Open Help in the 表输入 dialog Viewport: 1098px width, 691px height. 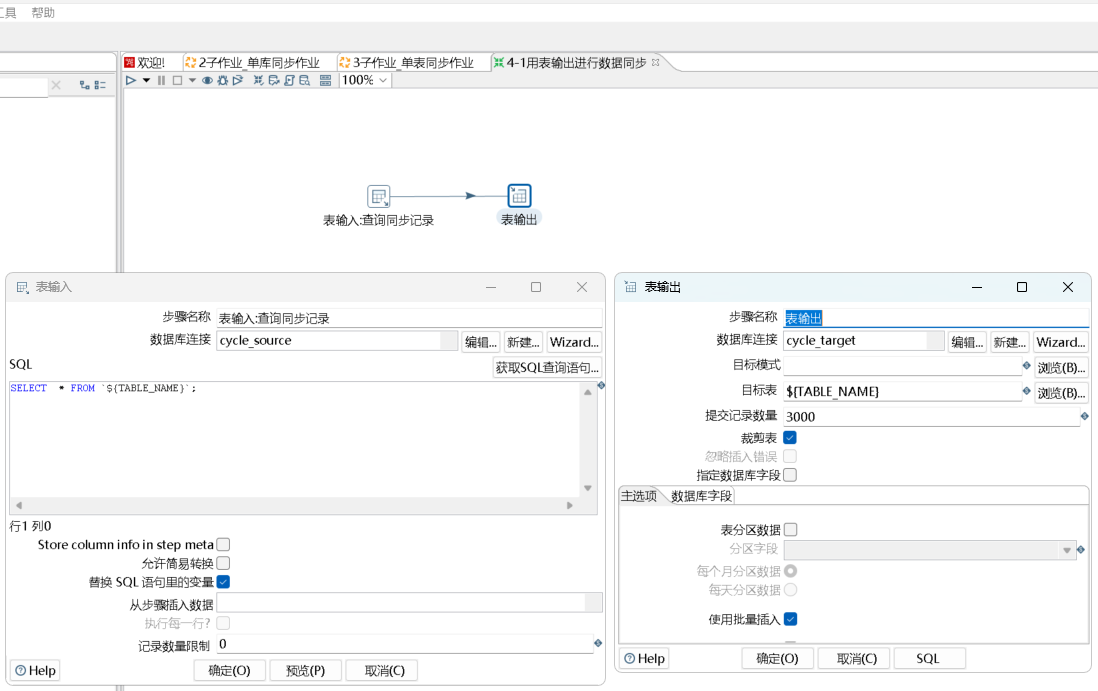(35, 671)
